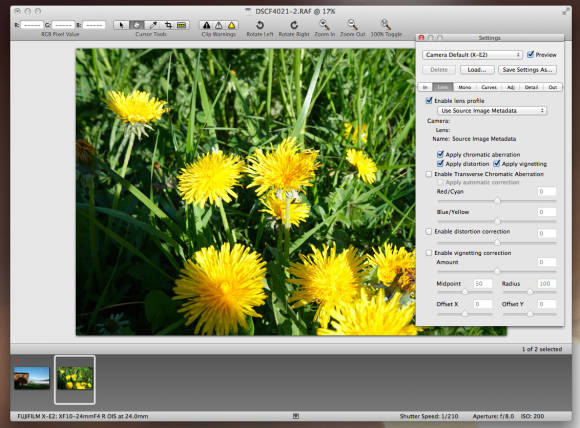This screenshot has width=580, height=428.
Task: Open the Camera Default (X-E2) preset dropdown
Action: (472, 55)
